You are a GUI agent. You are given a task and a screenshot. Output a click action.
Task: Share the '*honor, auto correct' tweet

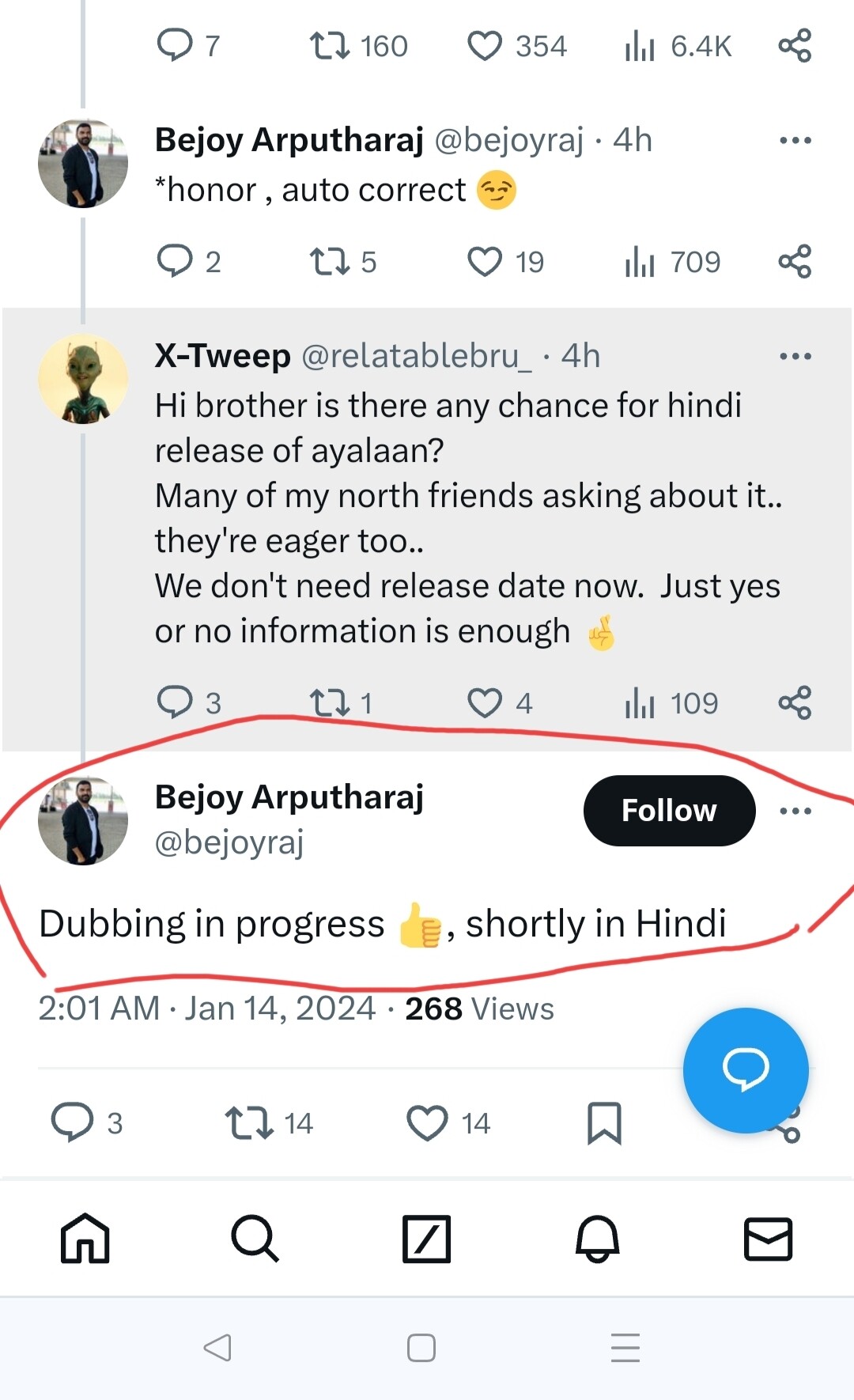[x=795, y=261]
